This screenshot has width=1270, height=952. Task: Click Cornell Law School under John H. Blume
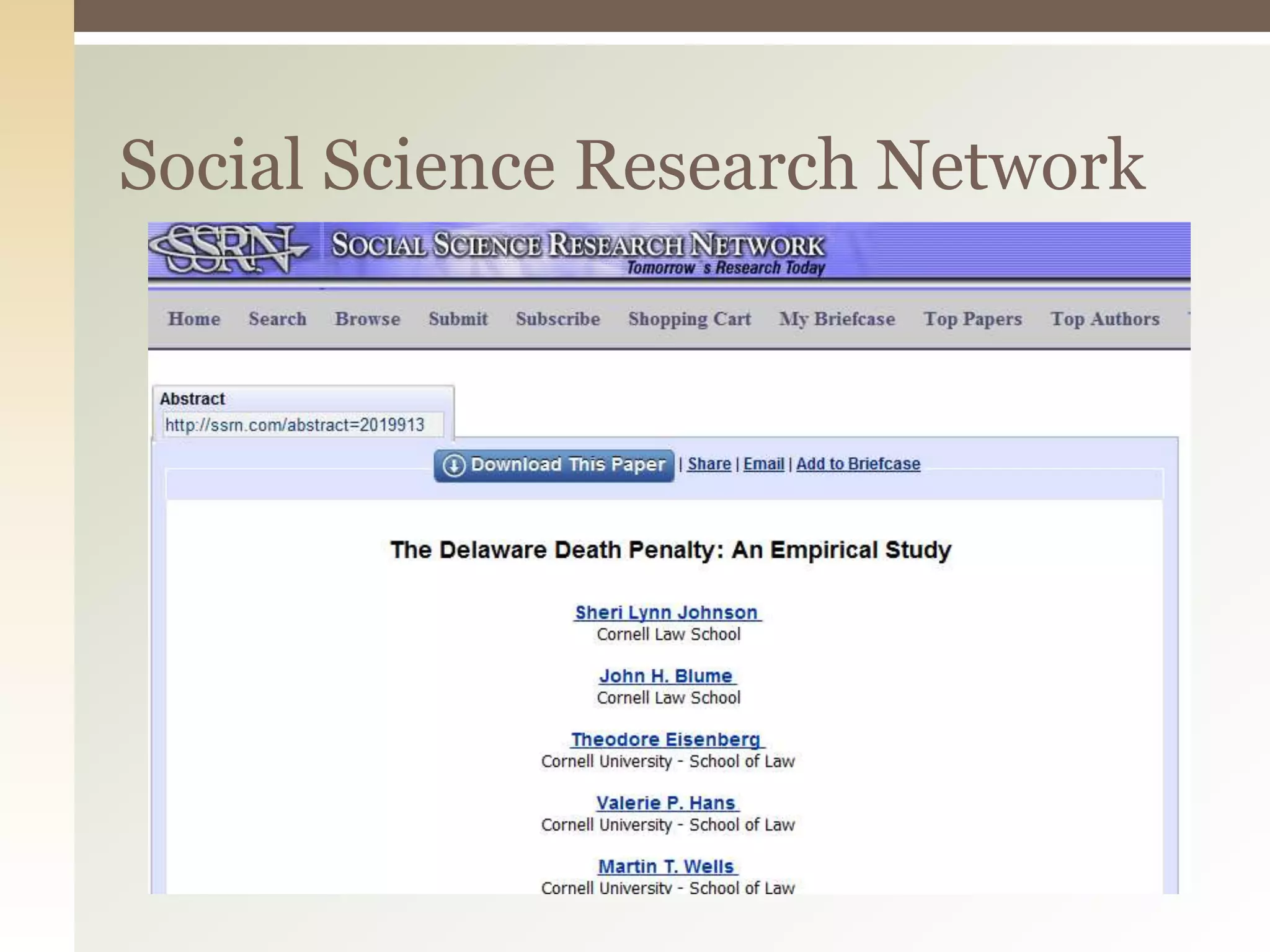[668, 697]
